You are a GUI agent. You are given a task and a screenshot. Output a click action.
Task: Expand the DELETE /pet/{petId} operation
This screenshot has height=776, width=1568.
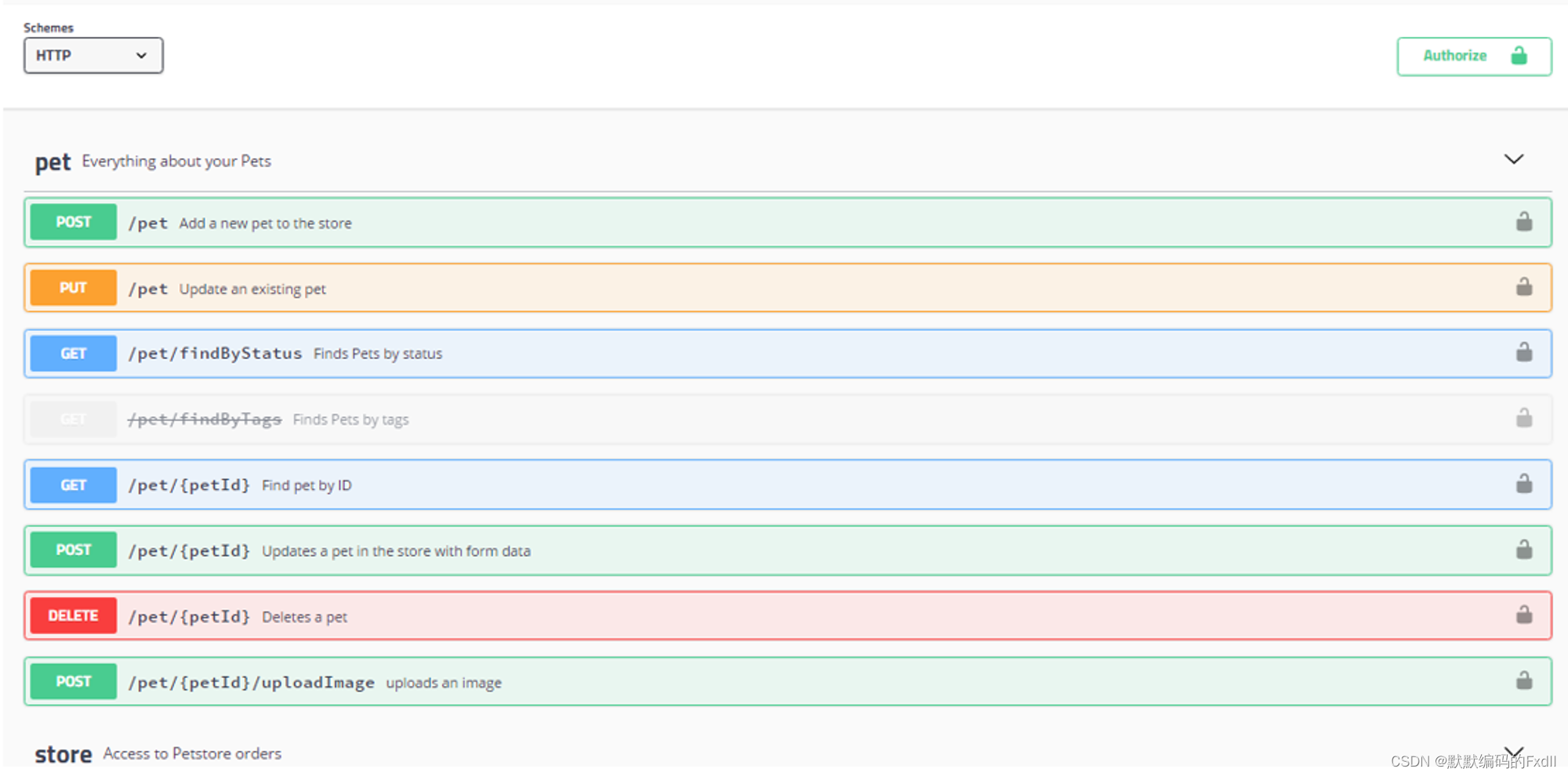tap(549, 615)
